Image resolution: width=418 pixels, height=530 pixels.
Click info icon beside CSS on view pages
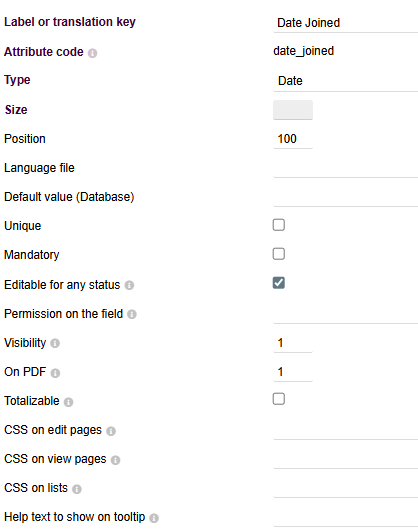tap(116, 460)
